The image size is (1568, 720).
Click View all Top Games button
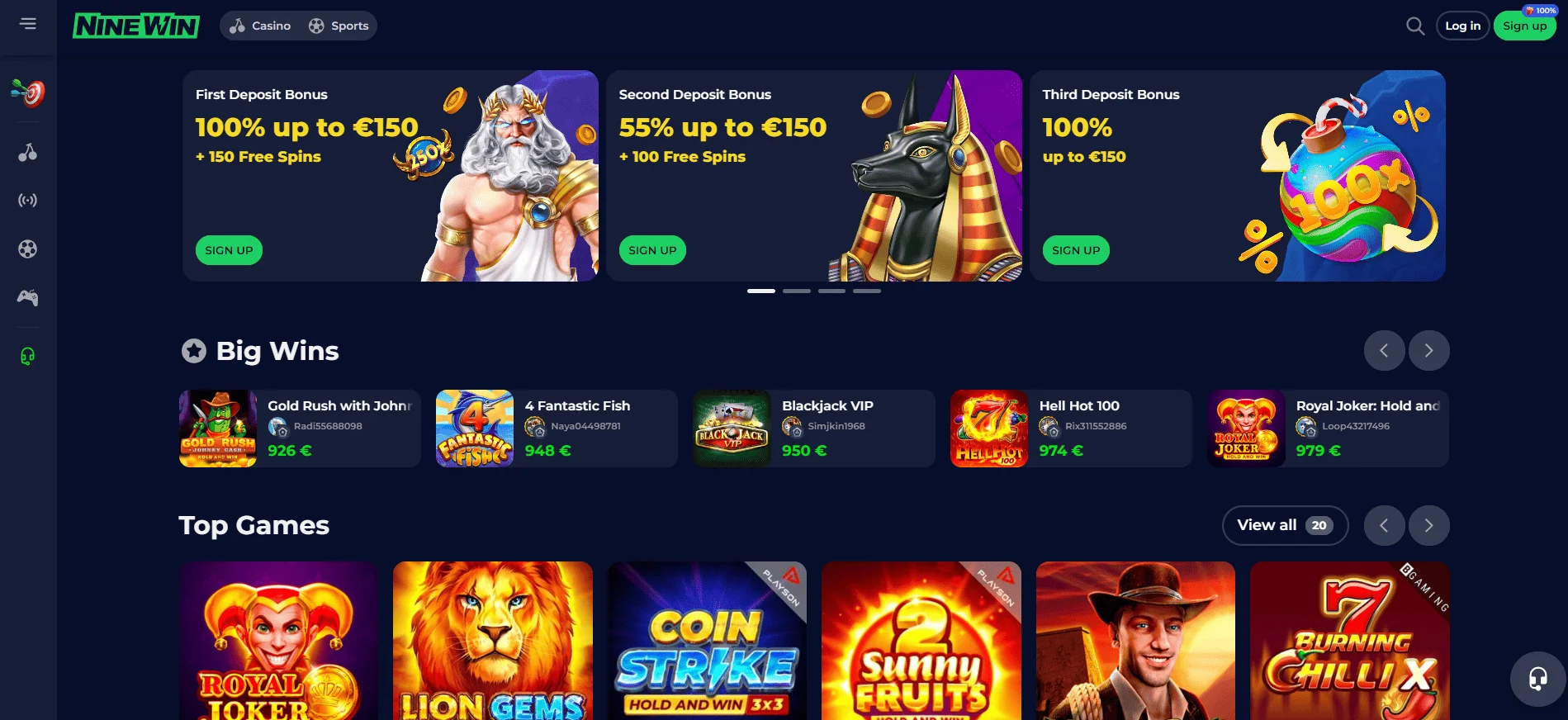(1285, 526)
